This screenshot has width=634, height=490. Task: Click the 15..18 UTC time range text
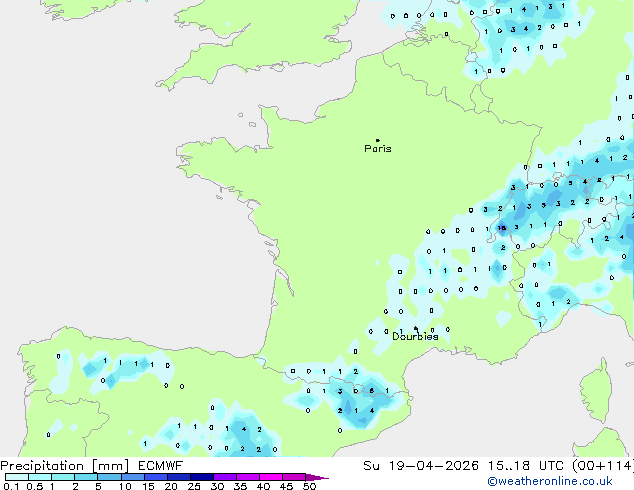(x=525, y=466)
